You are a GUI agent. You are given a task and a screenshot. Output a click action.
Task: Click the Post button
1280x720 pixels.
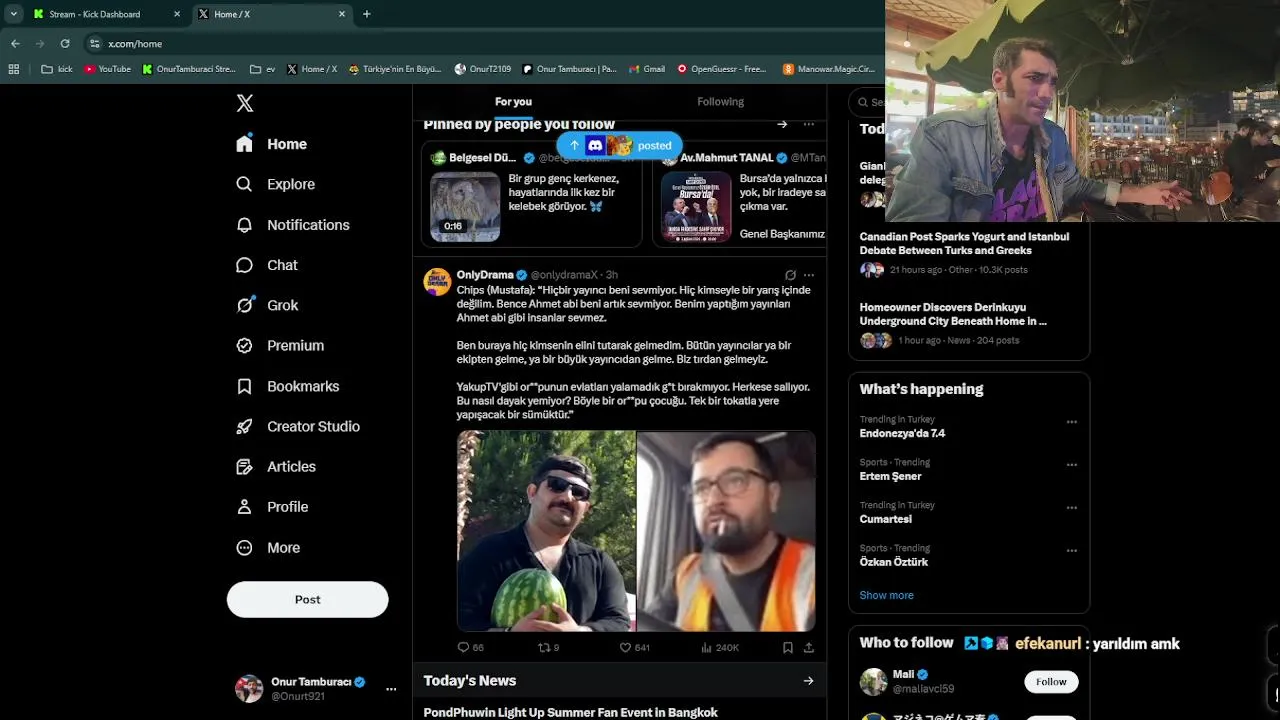coord(307,599)
